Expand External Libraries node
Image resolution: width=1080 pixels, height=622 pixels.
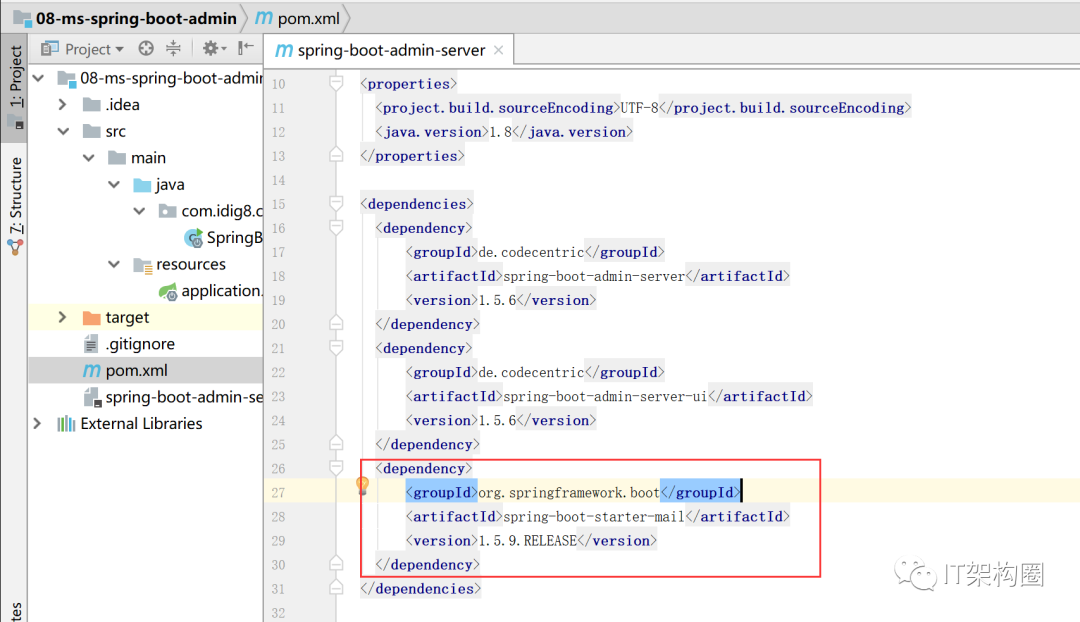[37, 423]
